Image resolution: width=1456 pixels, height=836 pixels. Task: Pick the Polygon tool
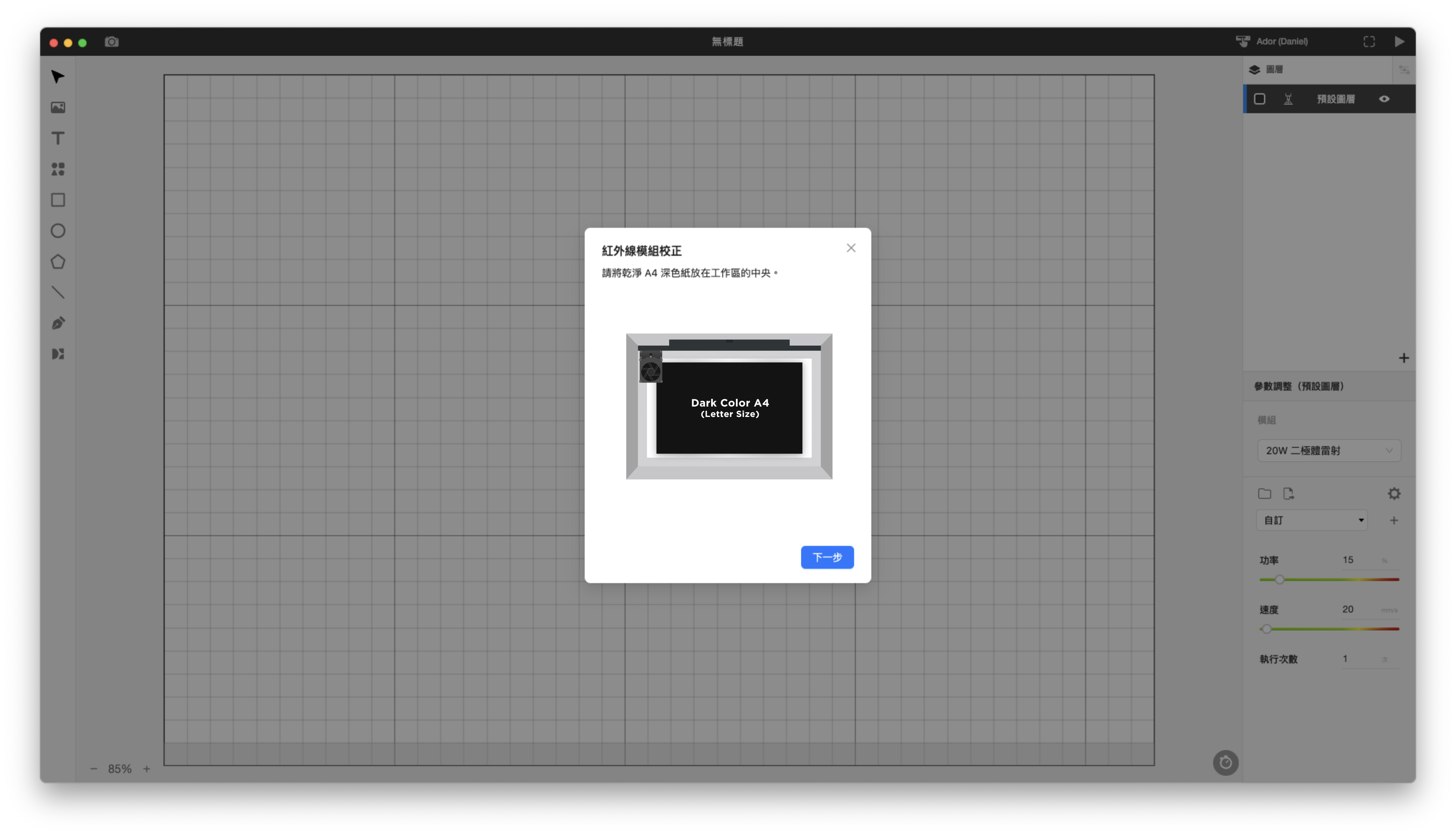[x=58, y=262]
